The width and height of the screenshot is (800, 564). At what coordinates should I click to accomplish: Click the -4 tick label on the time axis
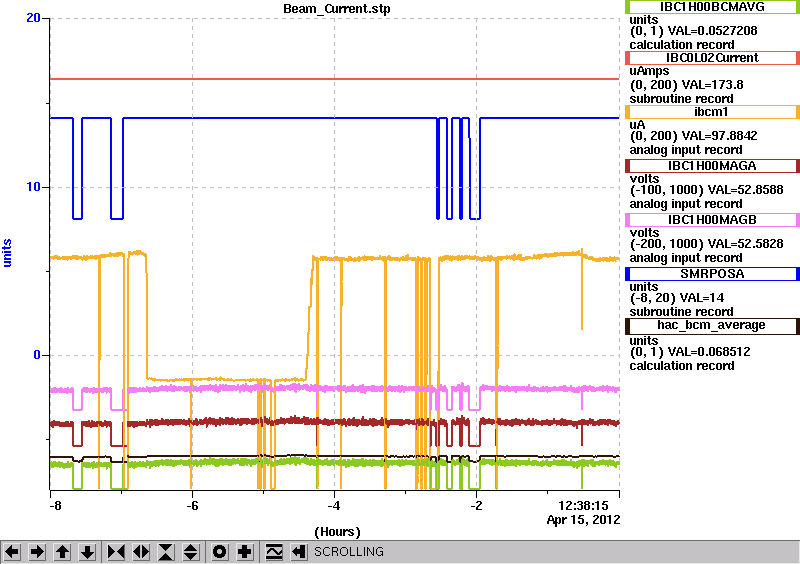point(334,506)
